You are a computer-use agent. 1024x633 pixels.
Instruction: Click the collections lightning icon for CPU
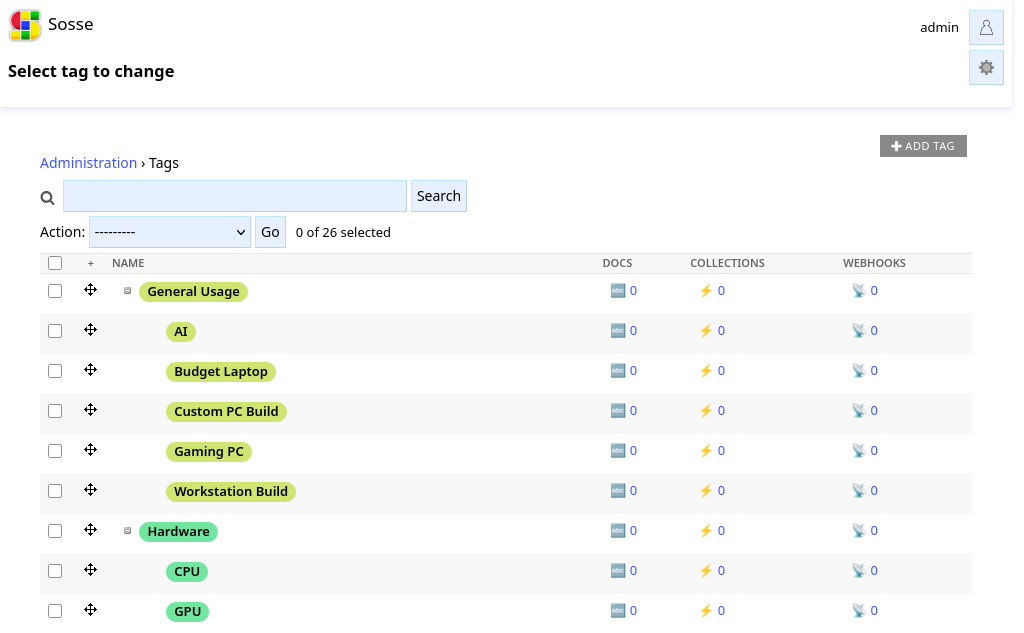click(x=706, y=570)
